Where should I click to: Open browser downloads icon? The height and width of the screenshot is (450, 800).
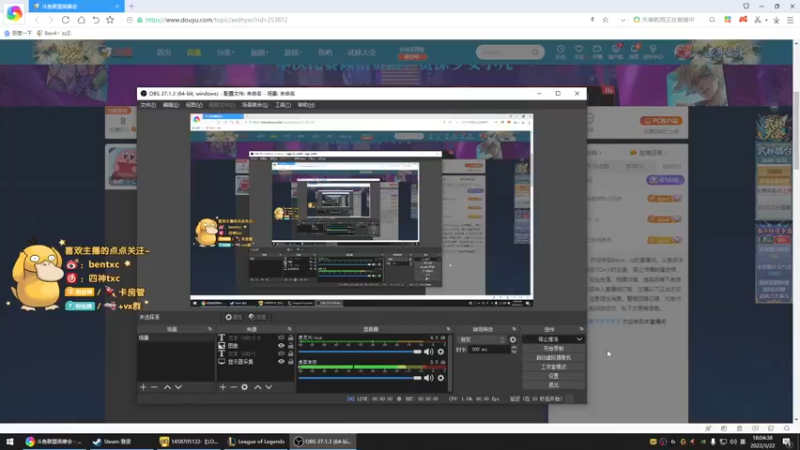point(777,20)
